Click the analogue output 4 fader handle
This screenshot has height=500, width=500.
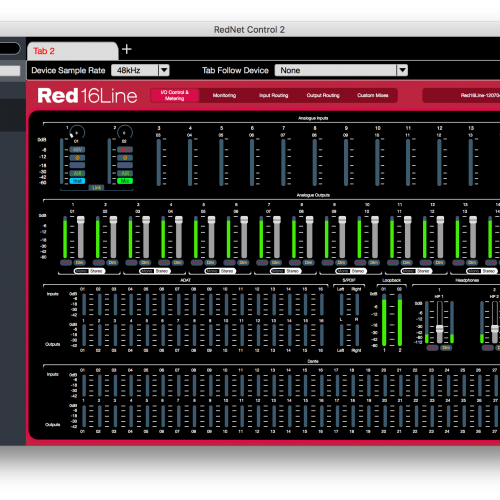pyautogui.click(x=179, y=219)
